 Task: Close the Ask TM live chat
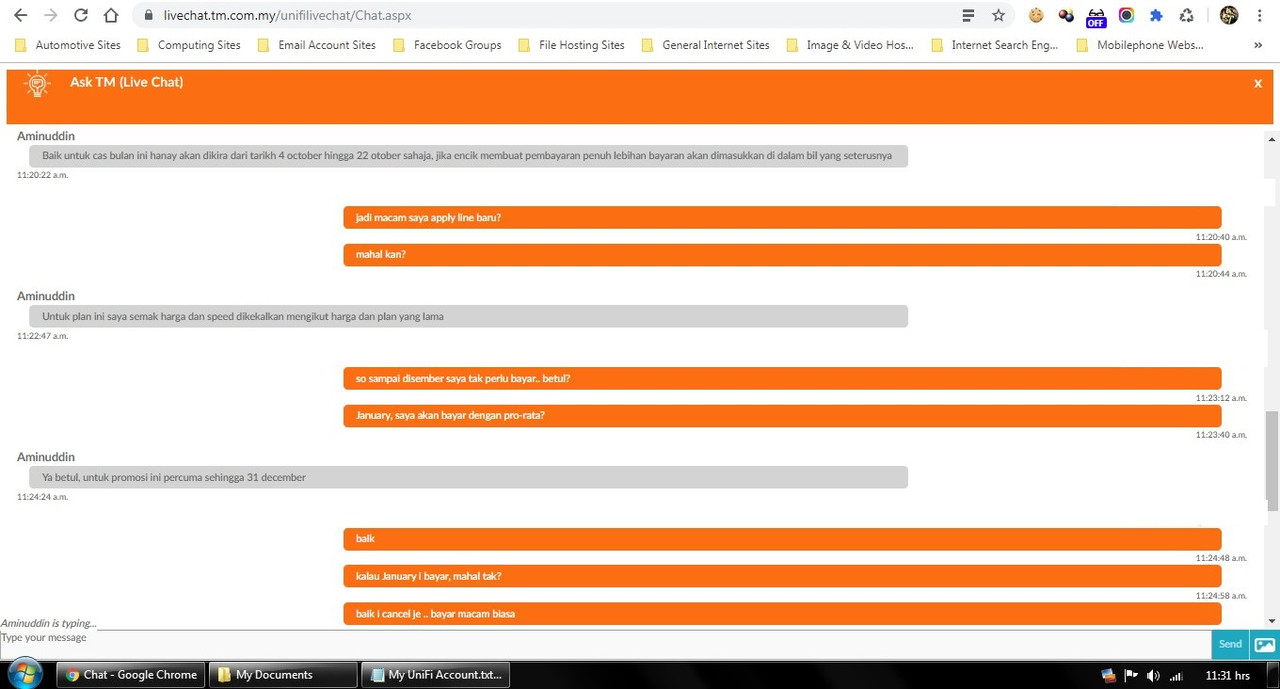tap(1258, 84)
